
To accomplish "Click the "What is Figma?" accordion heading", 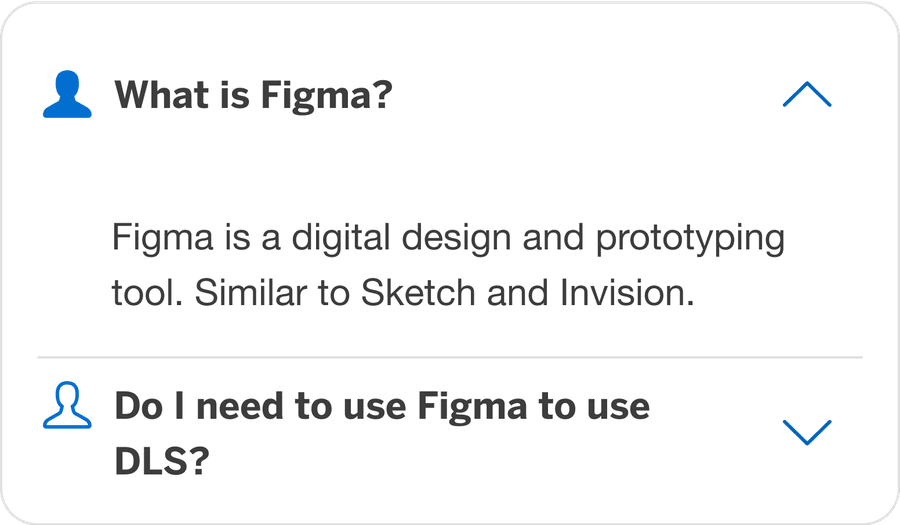I will click(x=252, y=97).
